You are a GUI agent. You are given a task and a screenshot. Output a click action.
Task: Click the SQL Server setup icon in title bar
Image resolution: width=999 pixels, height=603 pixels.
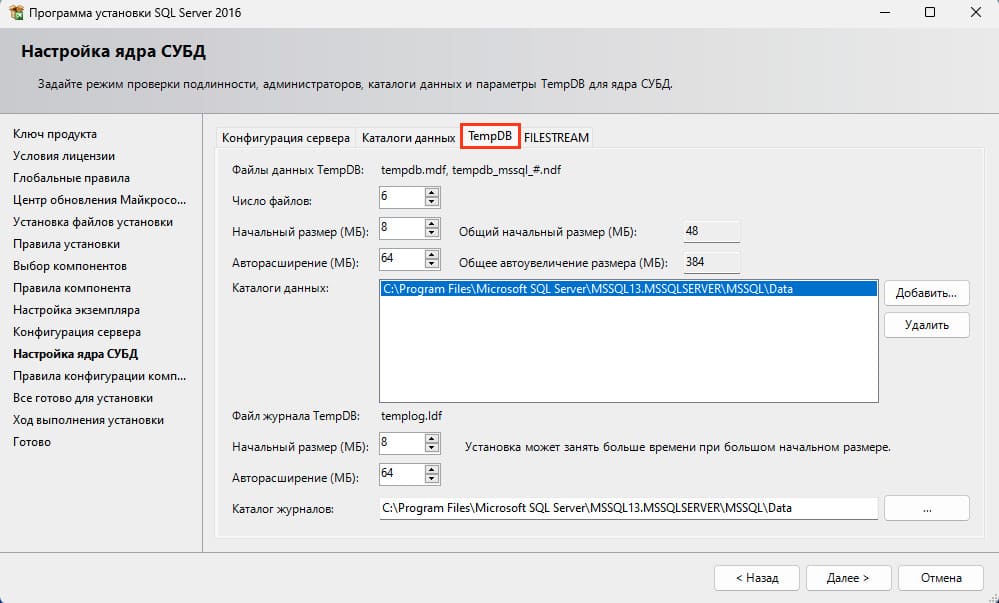point(16,13)
